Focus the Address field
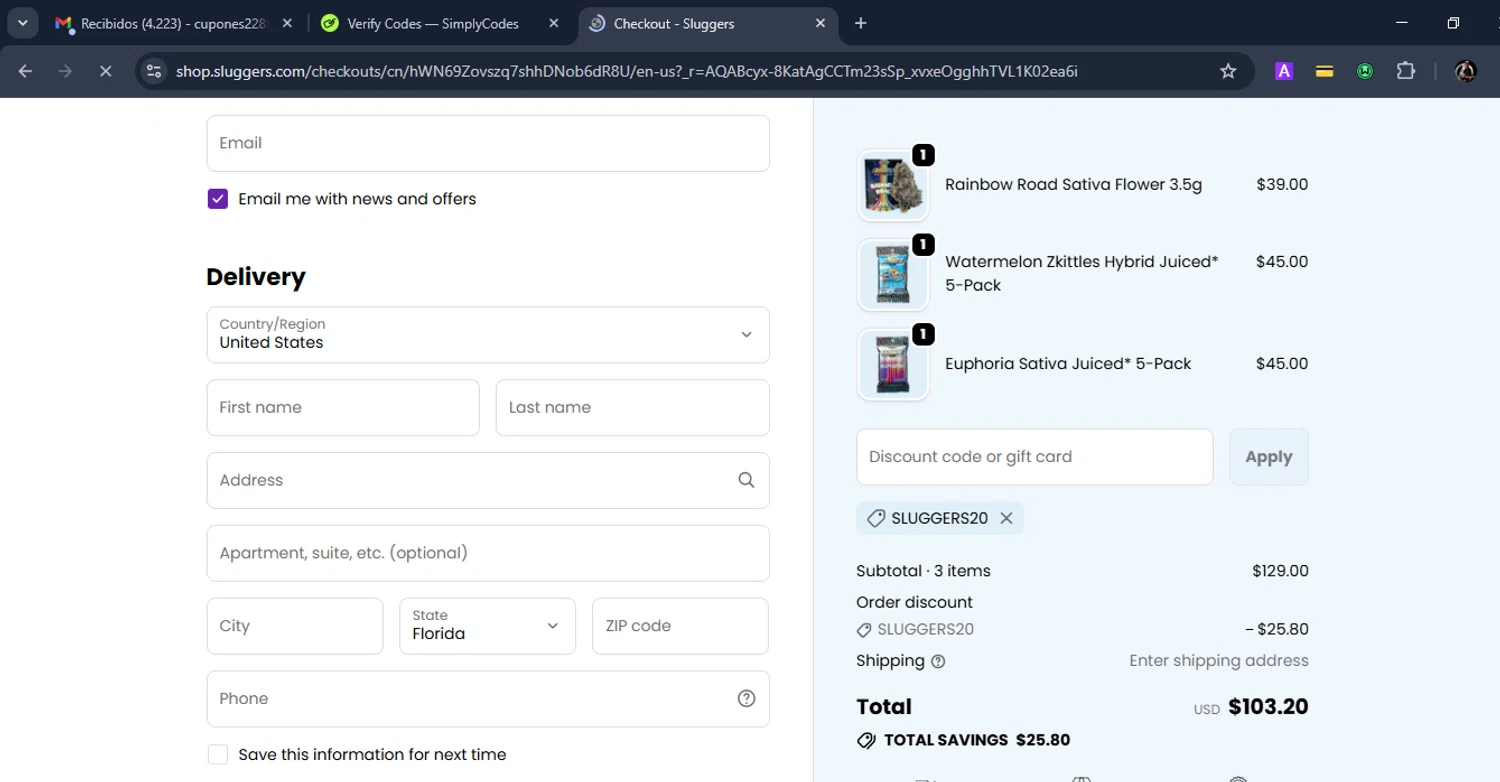This screenshot has height=782, width=1500. coord(488,480)
